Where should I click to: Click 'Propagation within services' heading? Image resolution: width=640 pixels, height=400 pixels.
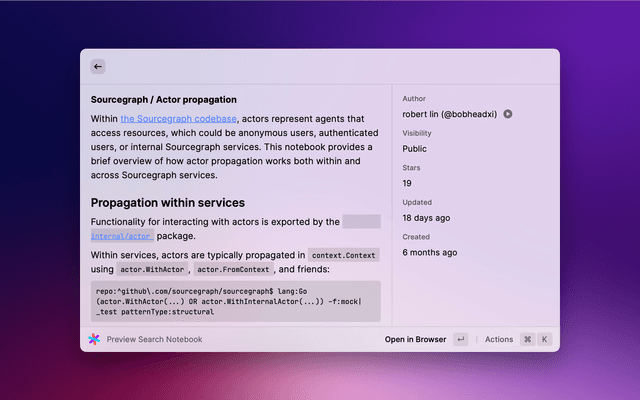(168, 203)
